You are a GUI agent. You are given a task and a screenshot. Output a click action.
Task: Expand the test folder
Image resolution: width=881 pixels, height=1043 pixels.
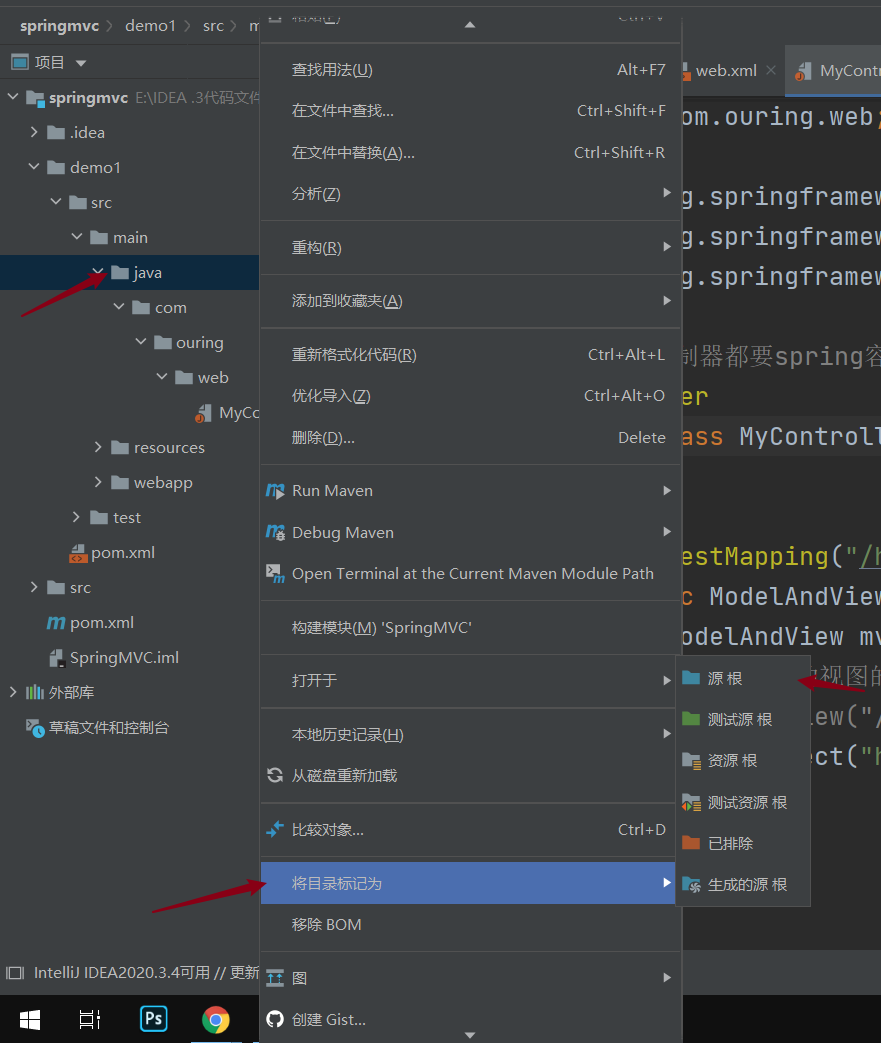[x=76, y=517]
